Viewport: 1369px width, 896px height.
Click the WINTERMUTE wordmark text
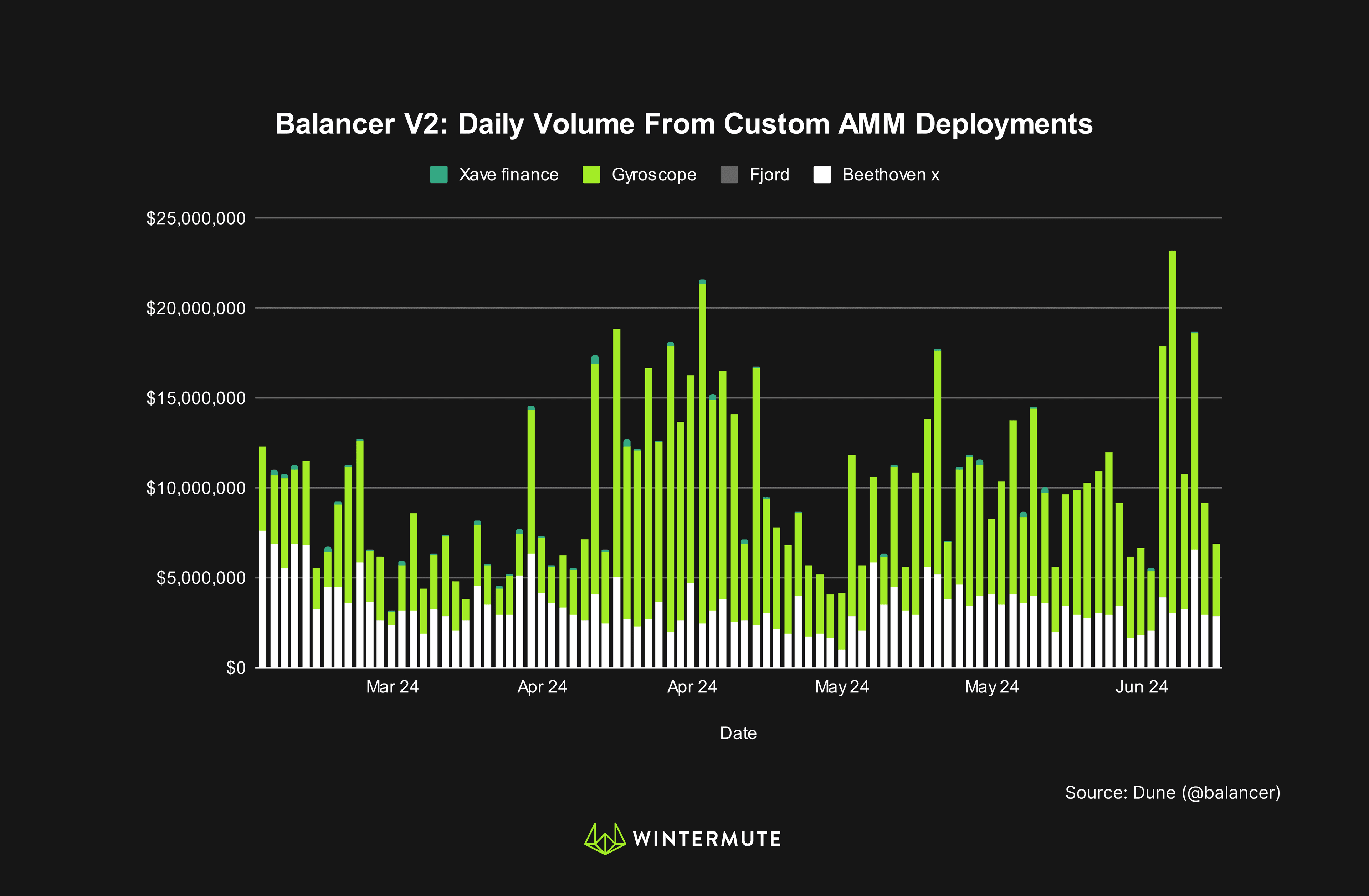pos(706,839)
